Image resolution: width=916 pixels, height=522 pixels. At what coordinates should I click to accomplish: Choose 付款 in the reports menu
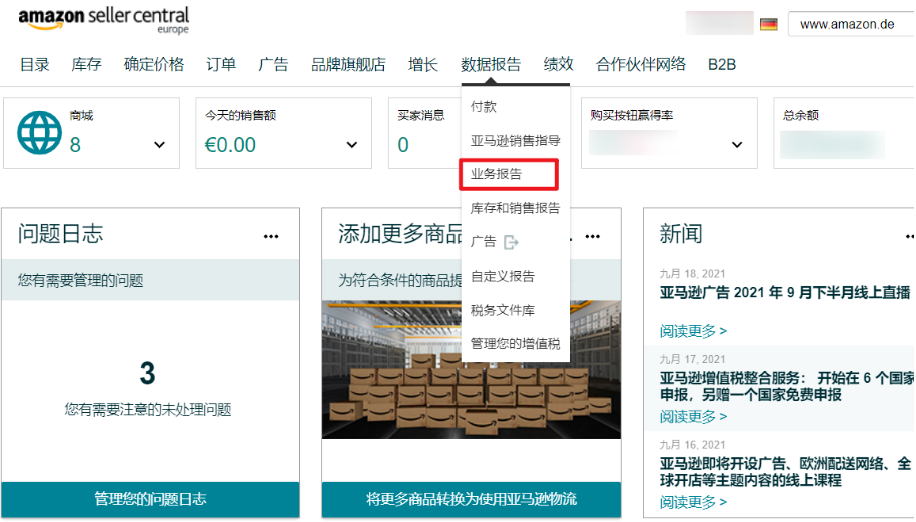click(x=484, y=106)
